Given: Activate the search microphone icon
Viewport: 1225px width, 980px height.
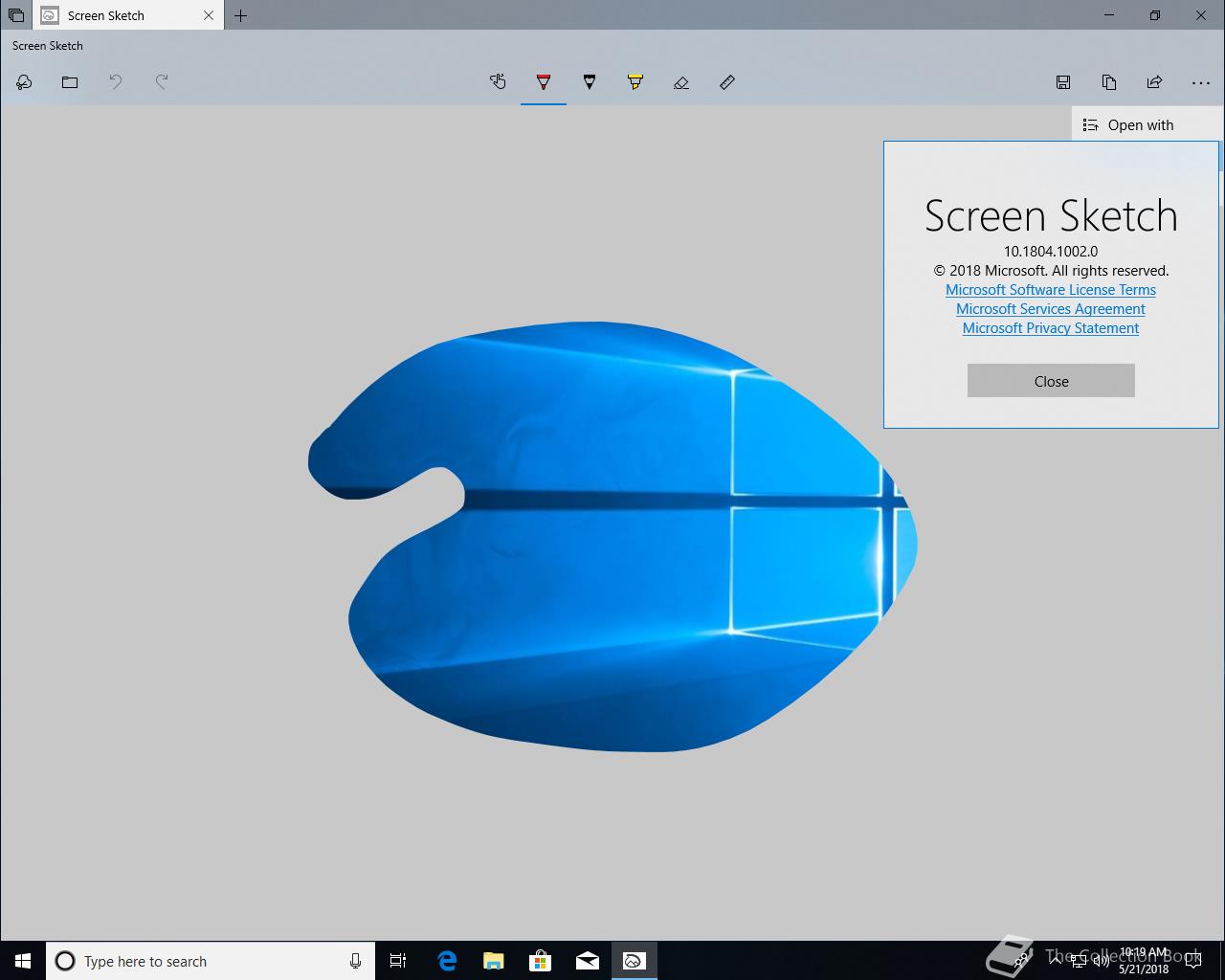Looking at the screenshot, I should (x=355, y=961).
